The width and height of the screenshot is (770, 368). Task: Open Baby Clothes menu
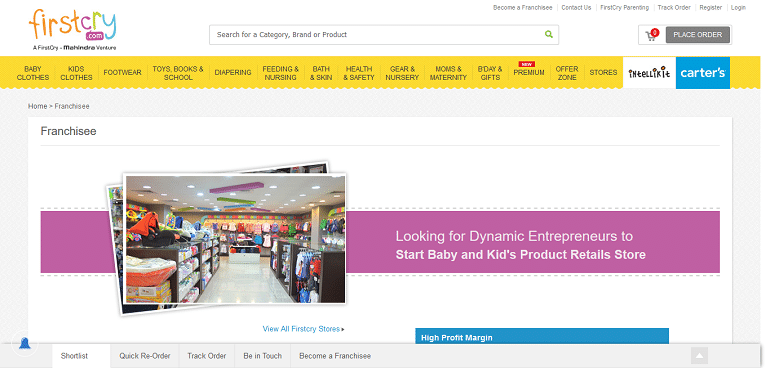pos(33,73)
